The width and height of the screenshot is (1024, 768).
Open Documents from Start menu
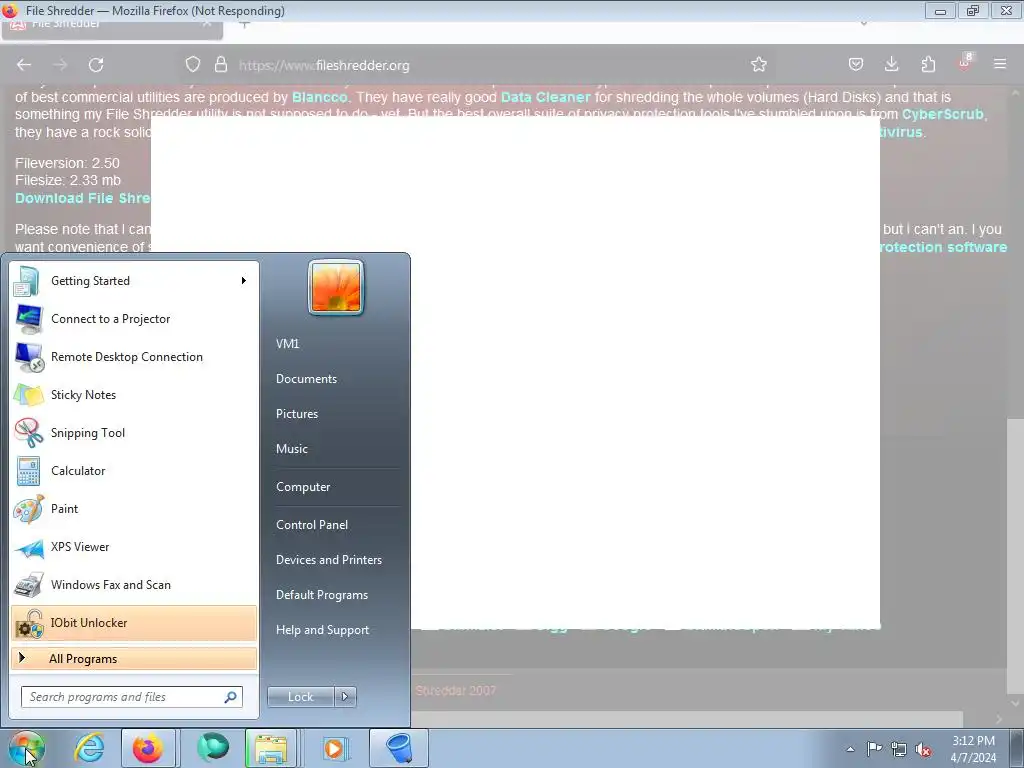coord(306,379)
